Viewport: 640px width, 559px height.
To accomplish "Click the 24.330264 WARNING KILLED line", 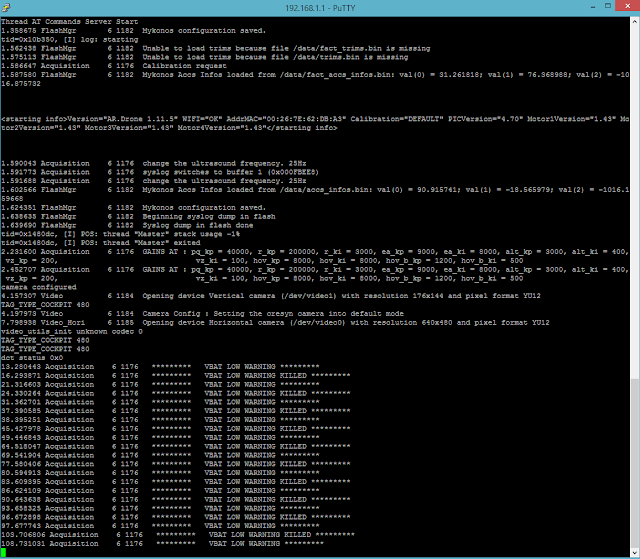I will click(176, 394).
